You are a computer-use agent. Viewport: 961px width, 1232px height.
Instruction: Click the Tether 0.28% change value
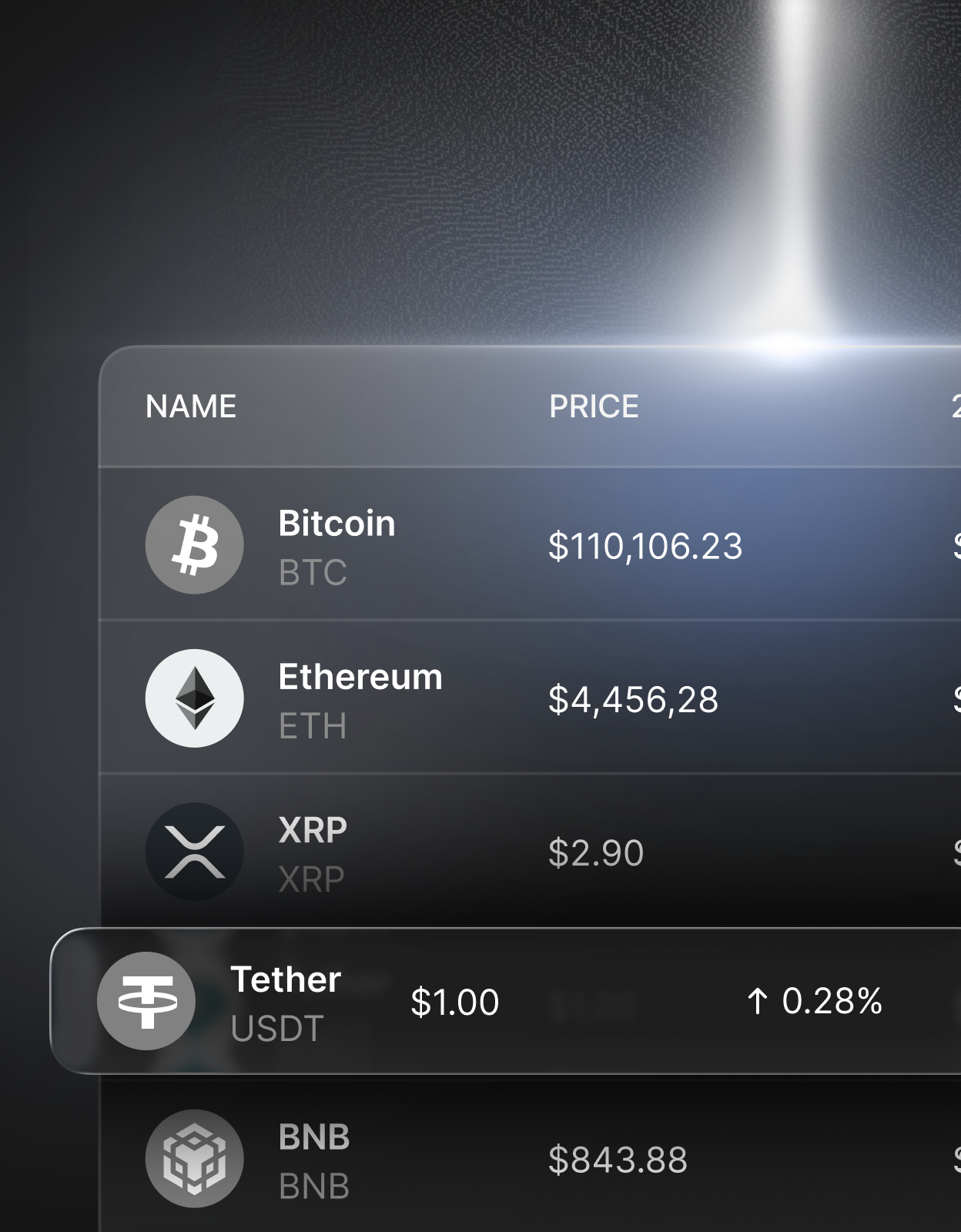(x=832, y=1001)
